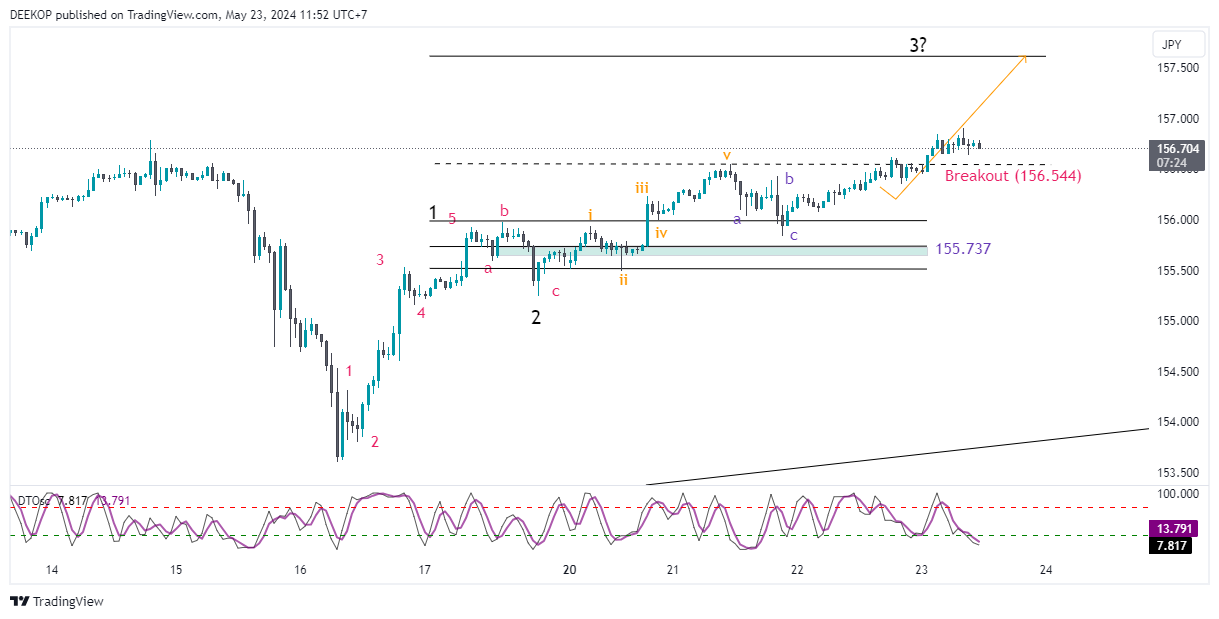Image resolution: width=1219 pixels, height=619 pixels.
Task: Click date label 16 on time axis
Action: (x=300, y=570)
